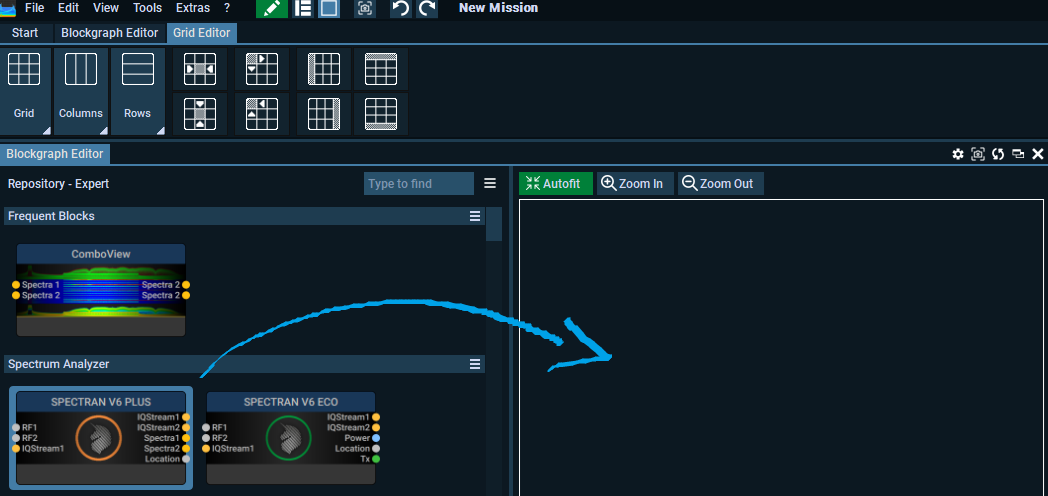Click the shrink horizontally grid icon
This screenshot has width=1048, height=496.
click(x=200, y=69)
